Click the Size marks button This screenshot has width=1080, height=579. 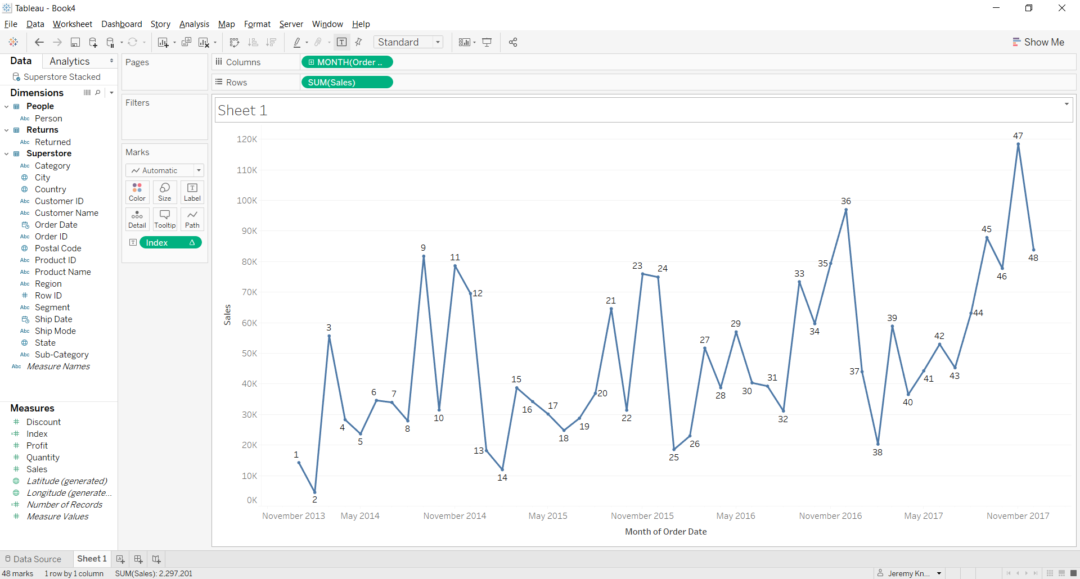point(164,190)
